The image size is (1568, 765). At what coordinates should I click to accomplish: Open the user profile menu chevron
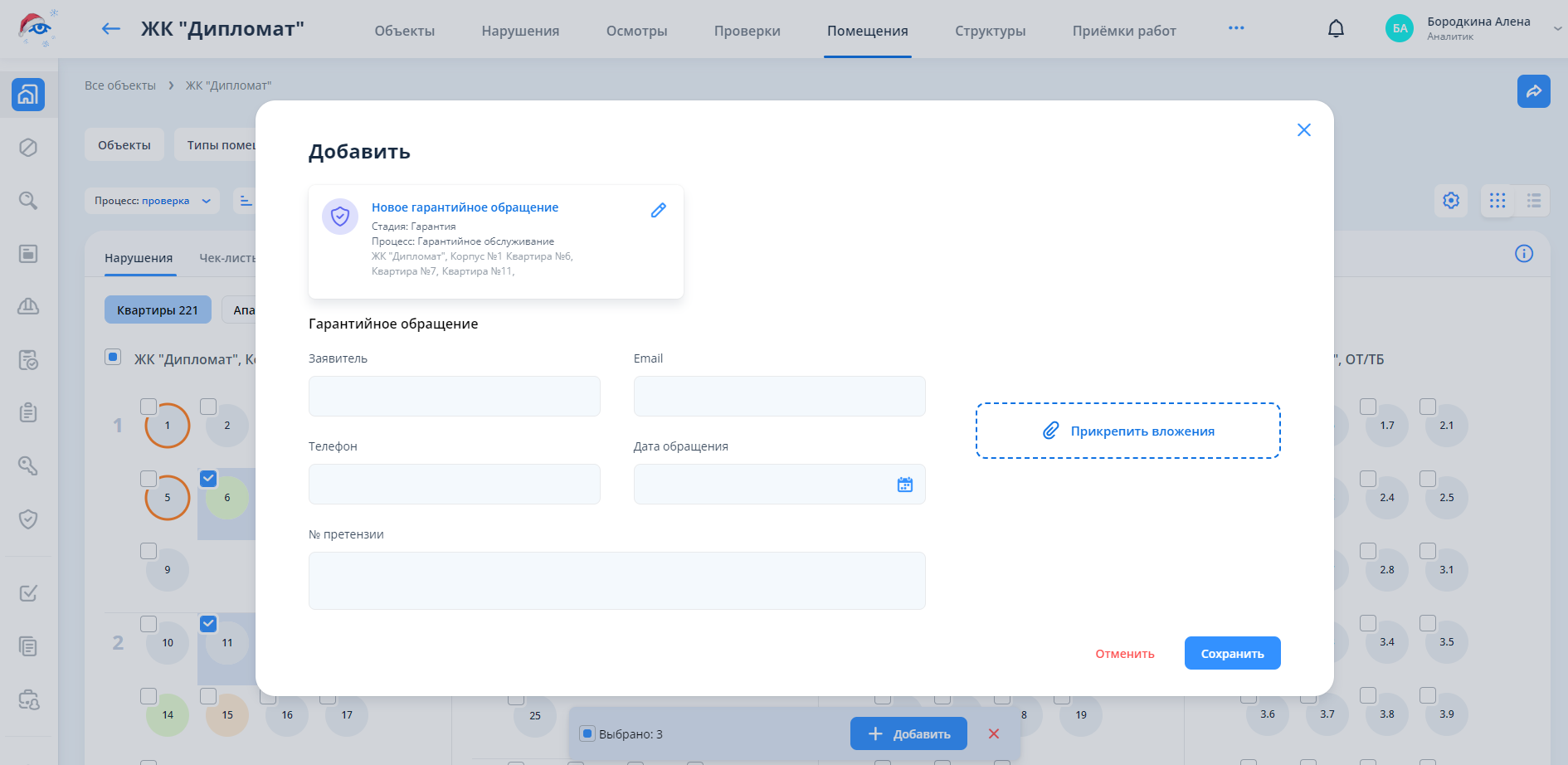[x=1557, y=29]
